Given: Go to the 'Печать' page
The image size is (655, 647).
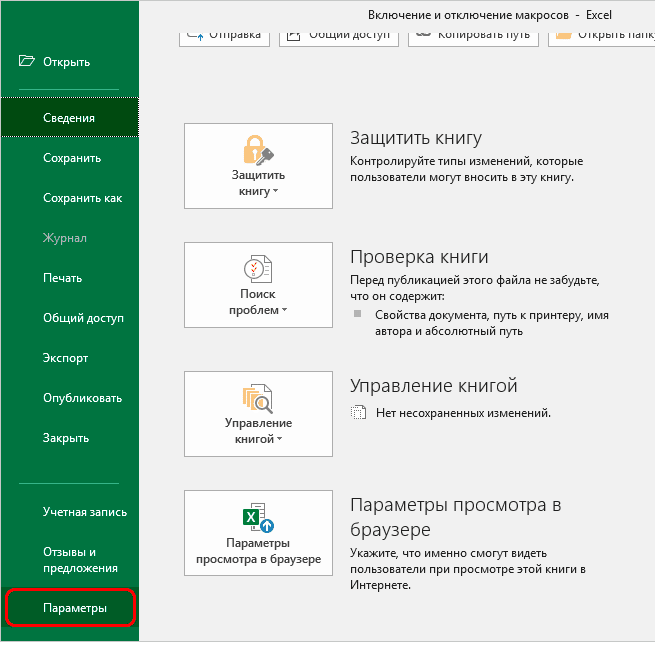Looking at the screenshot, I should pos(69,278).
